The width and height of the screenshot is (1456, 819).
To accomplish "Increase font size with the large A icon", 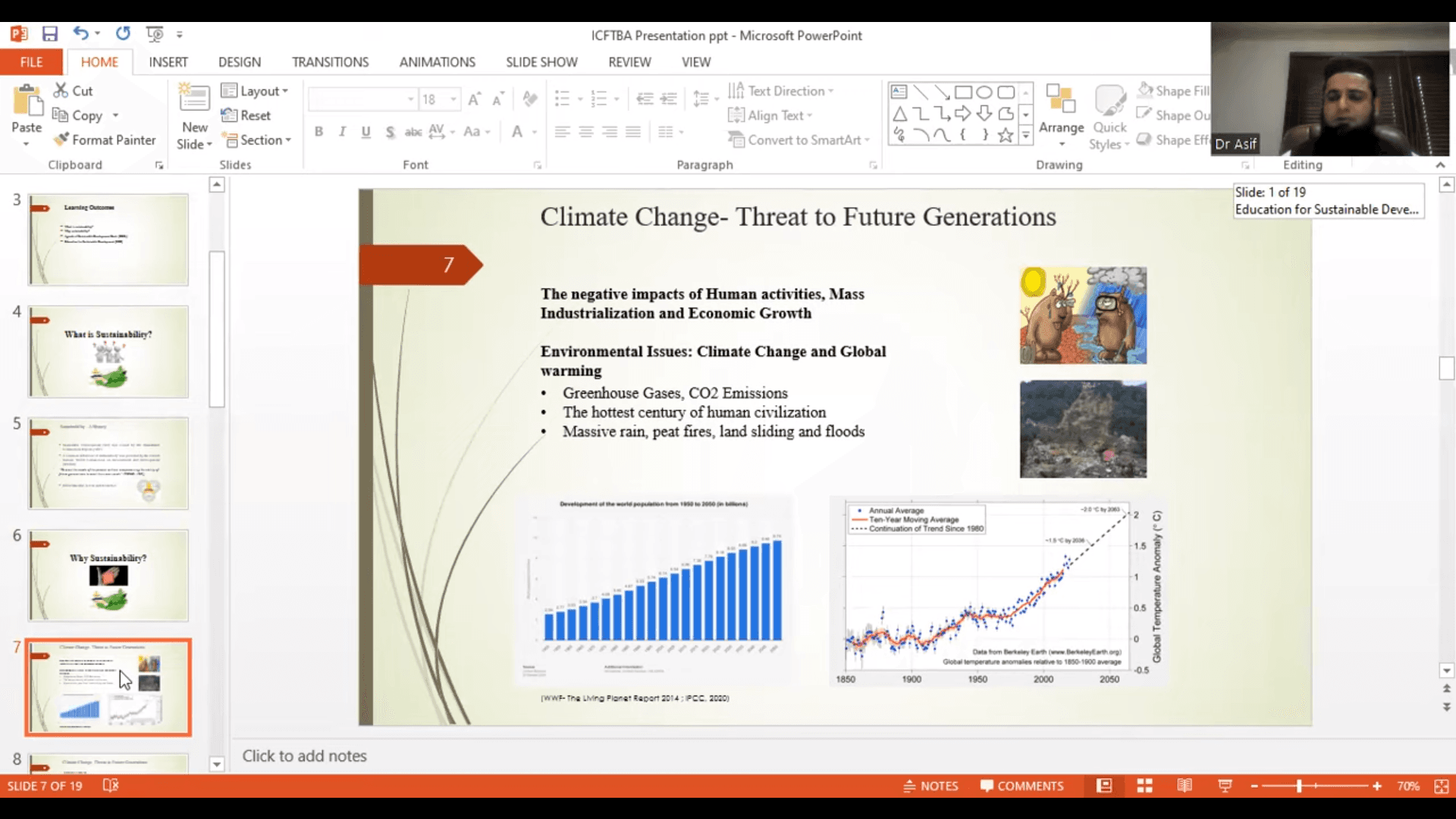I will tap(475, 99).
